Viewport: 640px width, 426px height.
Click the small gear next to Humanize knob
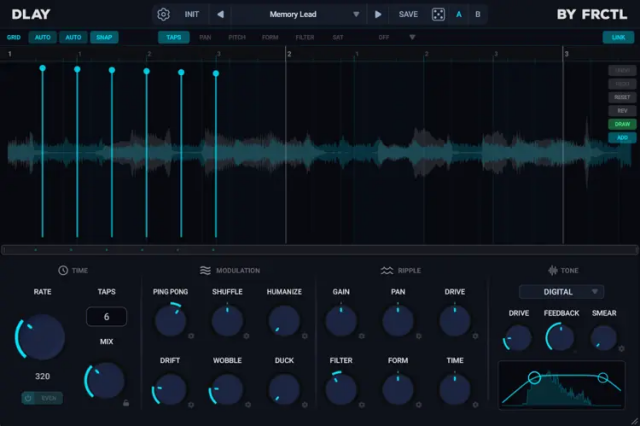(304, 336)
